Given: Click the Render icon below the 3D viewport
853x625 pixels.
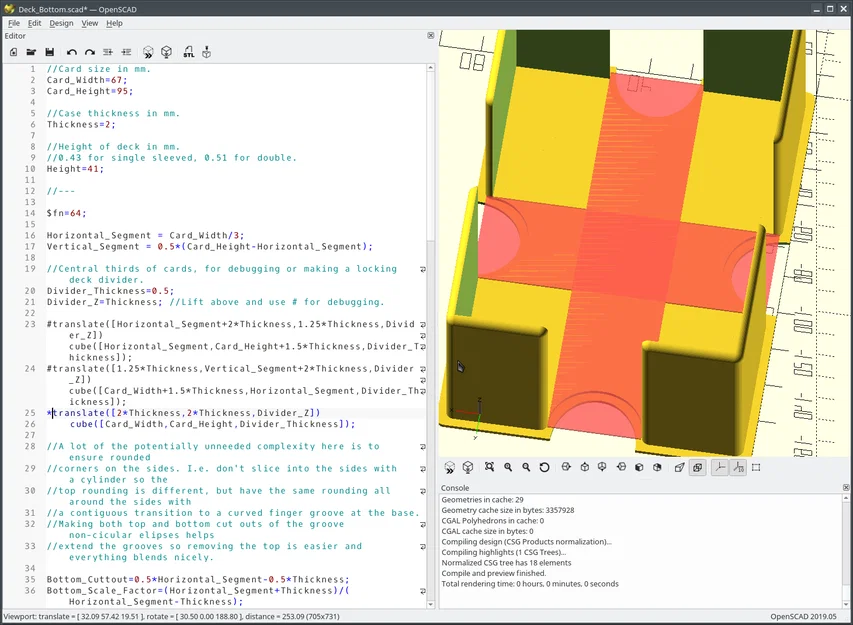Looking at the screenshot, I should tap(468, 467).
